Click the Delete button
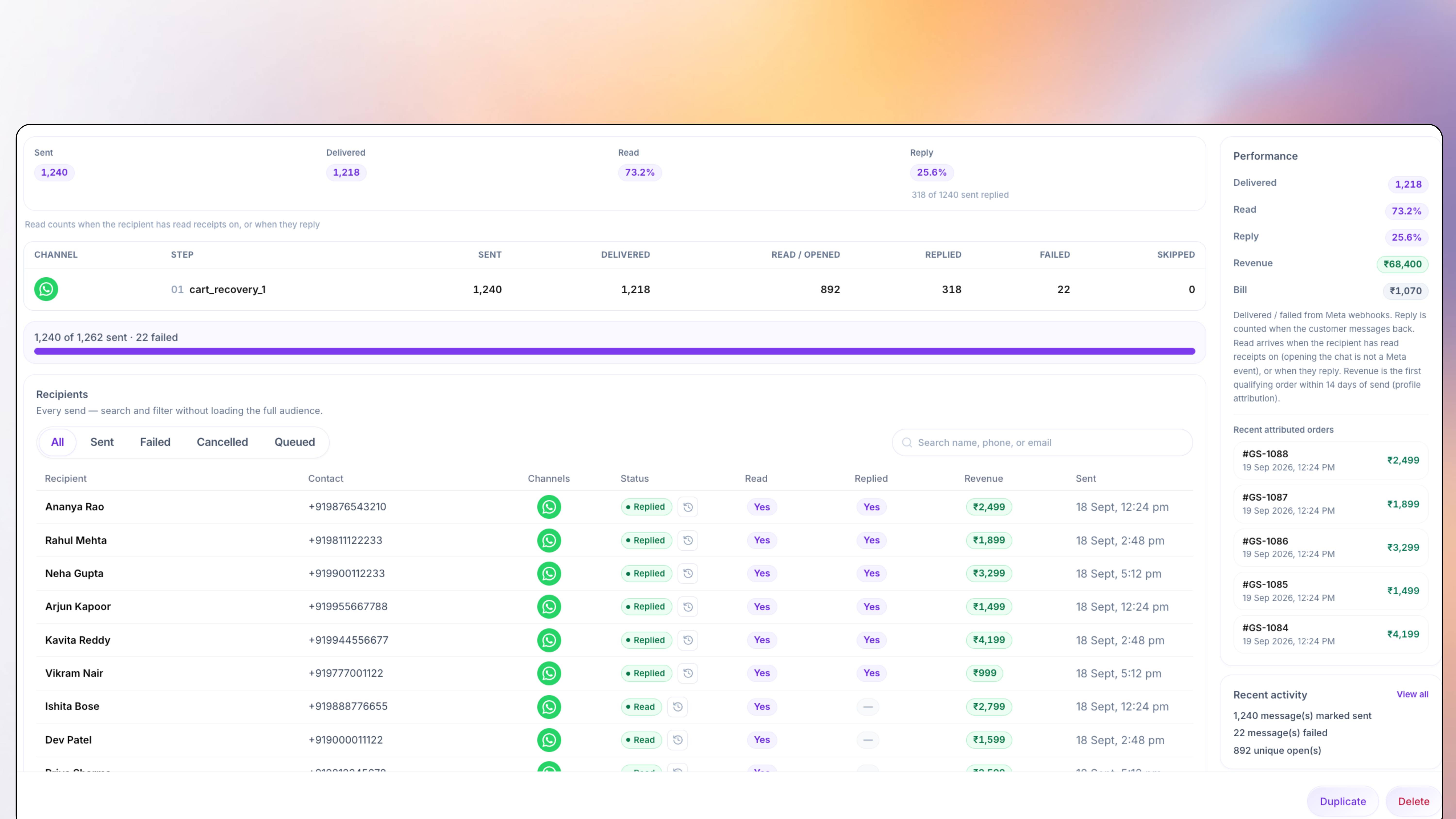The image size is (1456, 819). point(1413,802)
